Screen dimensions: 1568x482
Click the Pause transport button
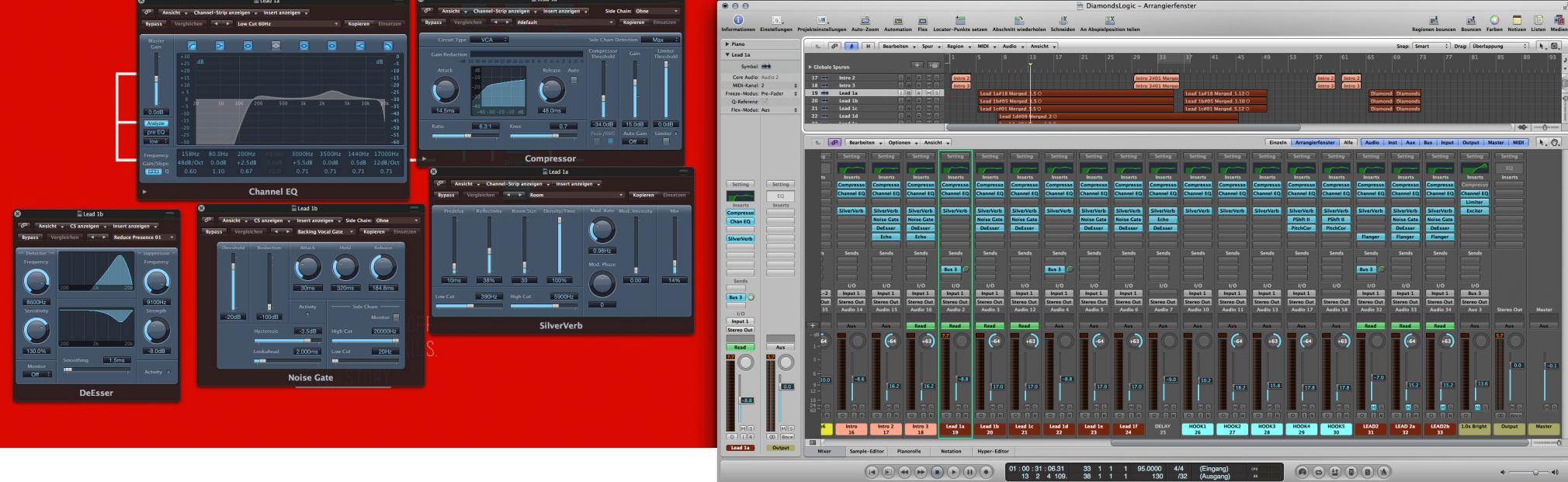click(970, 471)
